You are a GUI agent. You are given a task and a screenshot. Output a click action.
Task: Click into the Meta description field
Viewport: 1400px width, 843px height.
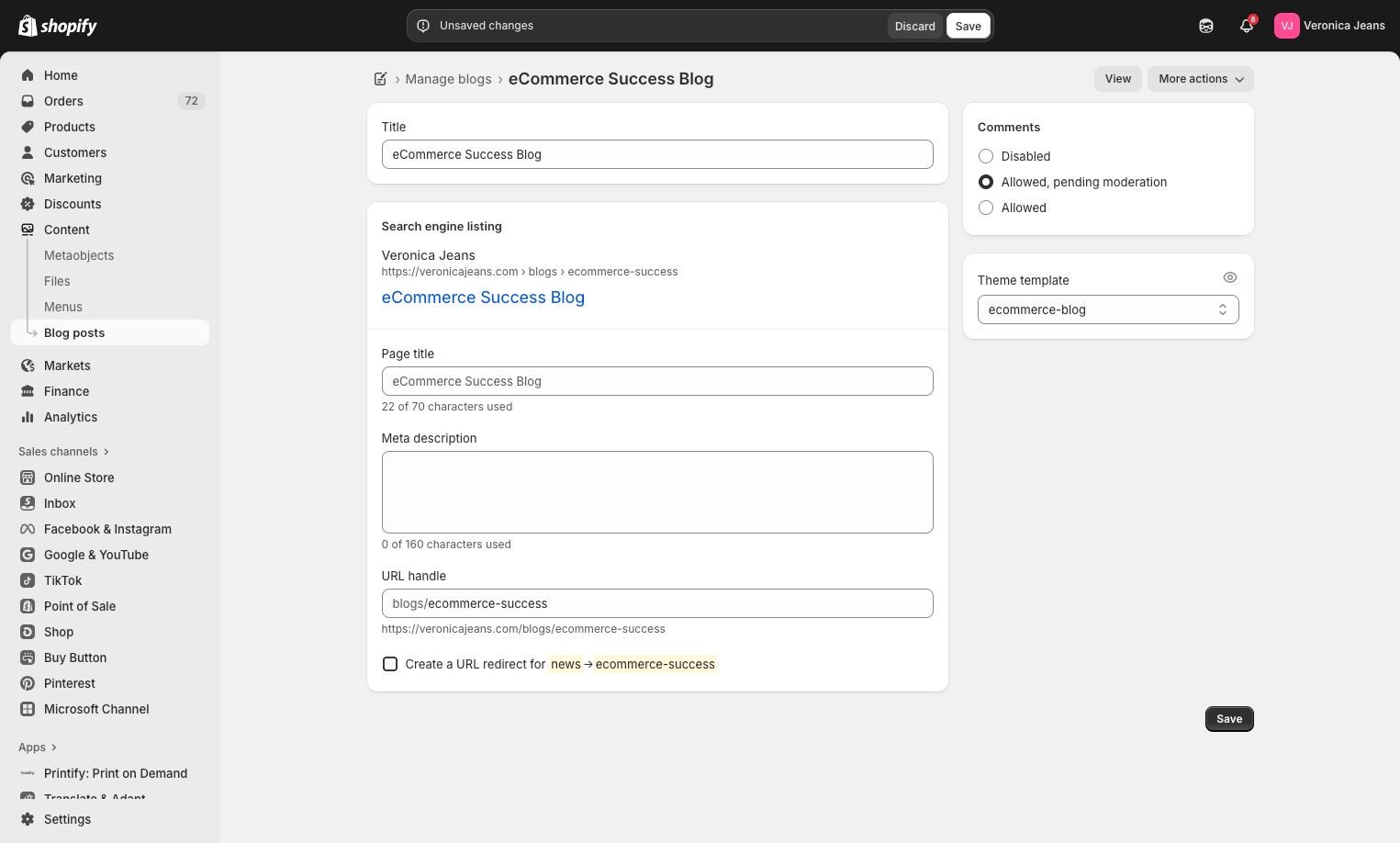(x=657, y=492)
